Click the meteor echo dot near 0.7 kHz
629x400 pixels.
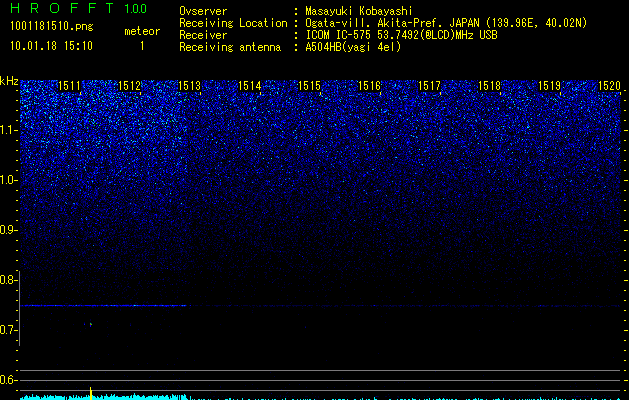pos(90,324)
